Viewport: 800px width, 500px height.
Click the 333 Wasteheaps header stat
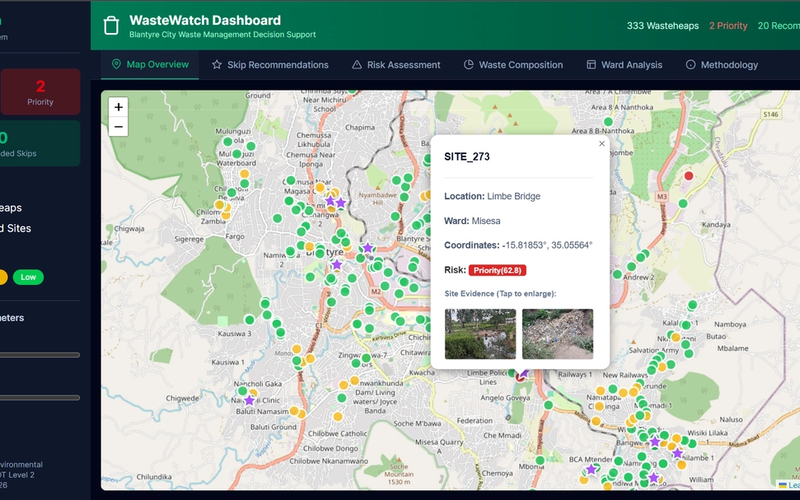coord(662,25)
